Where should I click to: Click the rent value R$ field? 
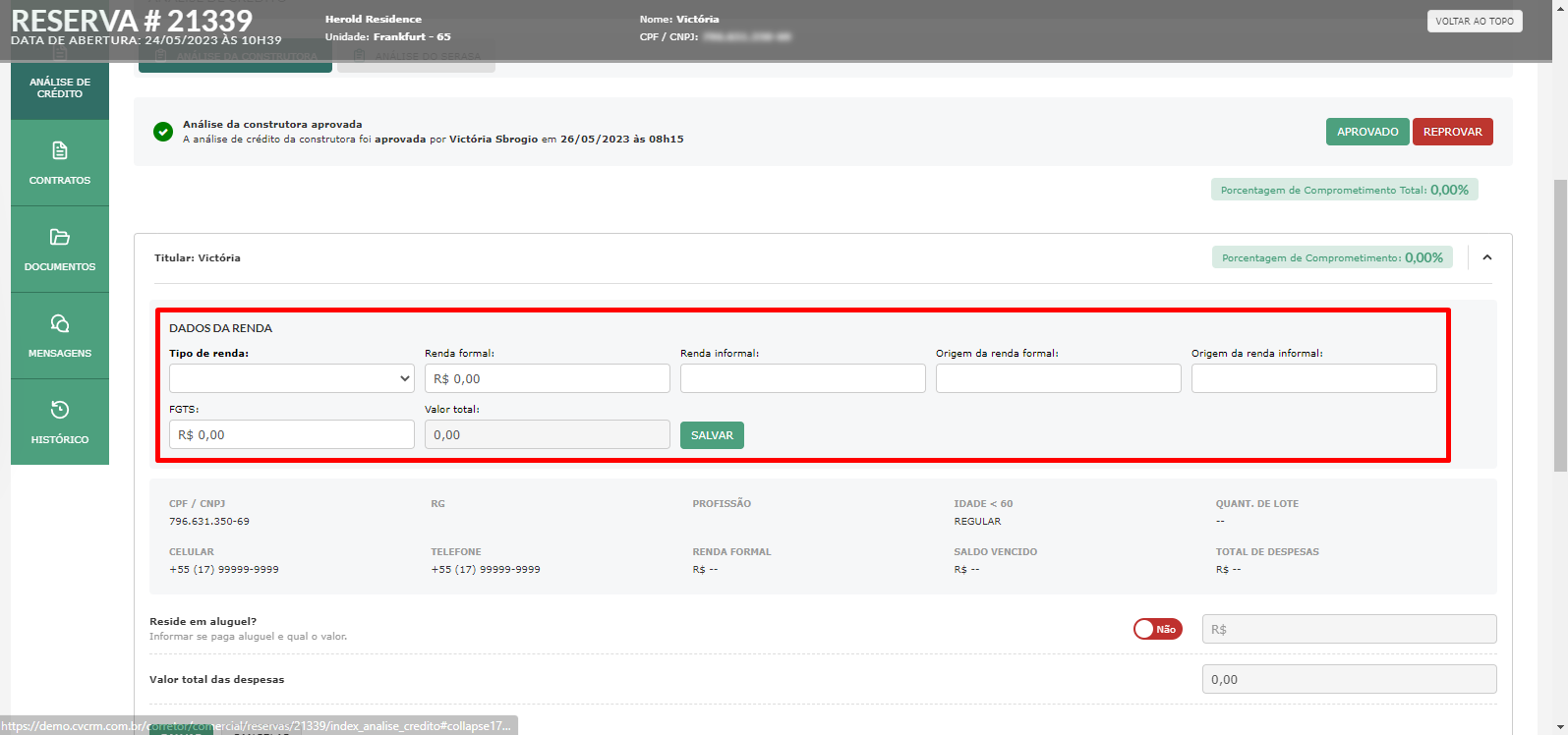pyautogui.click(x=1349, y=629)
